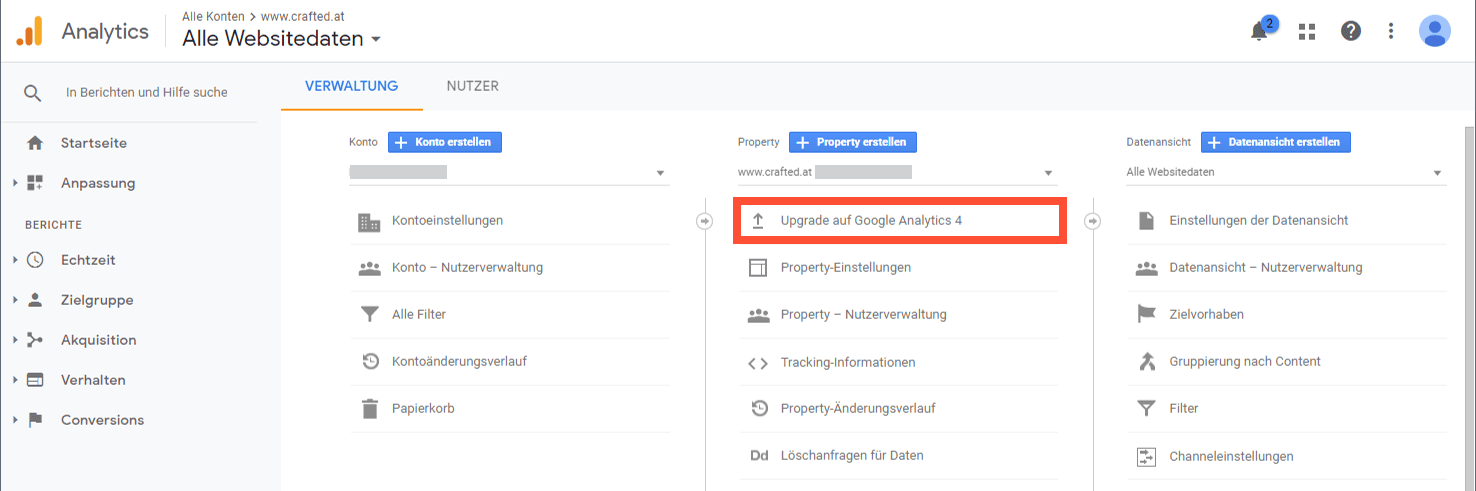
Task: Click the Conversions flag icon
Action: 35,420
